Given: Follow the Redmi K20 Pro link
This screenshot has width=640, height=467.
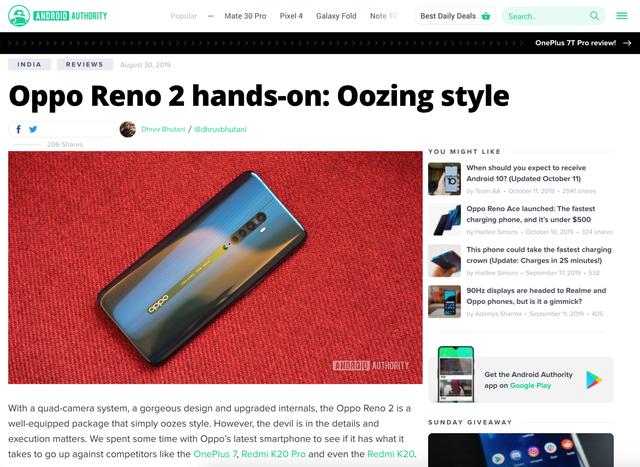Looking at the screenshot, I should 273,454.
